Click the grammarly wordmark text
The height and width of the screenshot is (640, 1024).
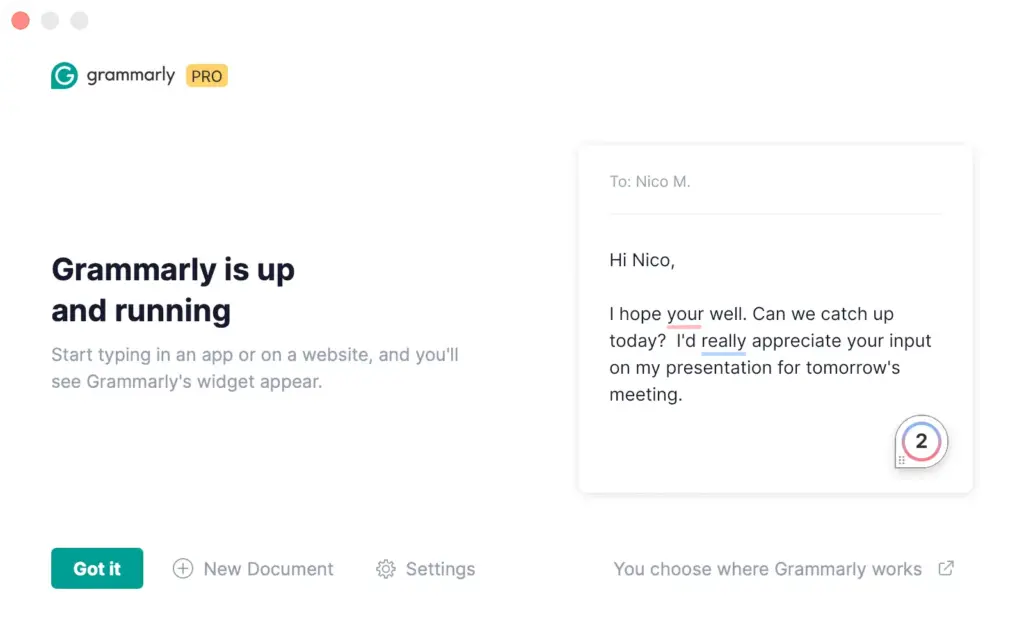(131, 76)
